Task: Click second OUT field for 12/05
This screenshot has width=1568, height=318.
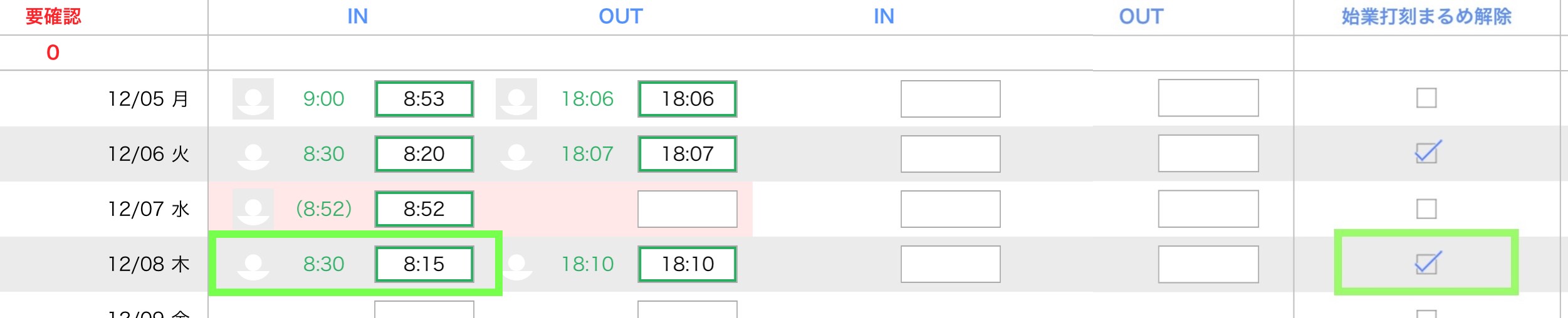Action: coord(1208,98)
